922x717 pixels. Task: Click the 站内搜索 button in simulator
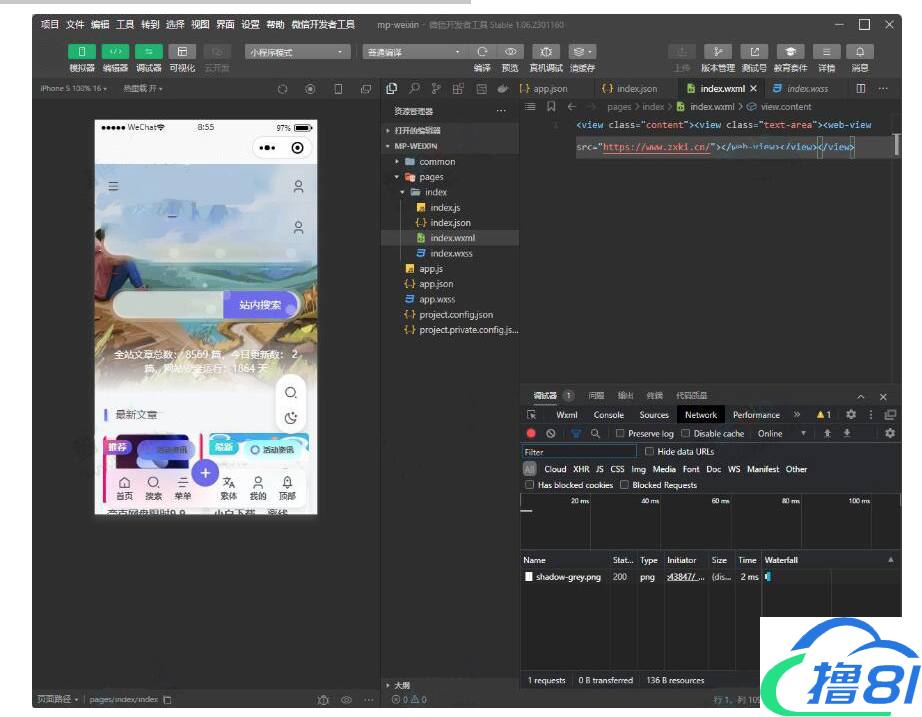(x=260, y=305)
